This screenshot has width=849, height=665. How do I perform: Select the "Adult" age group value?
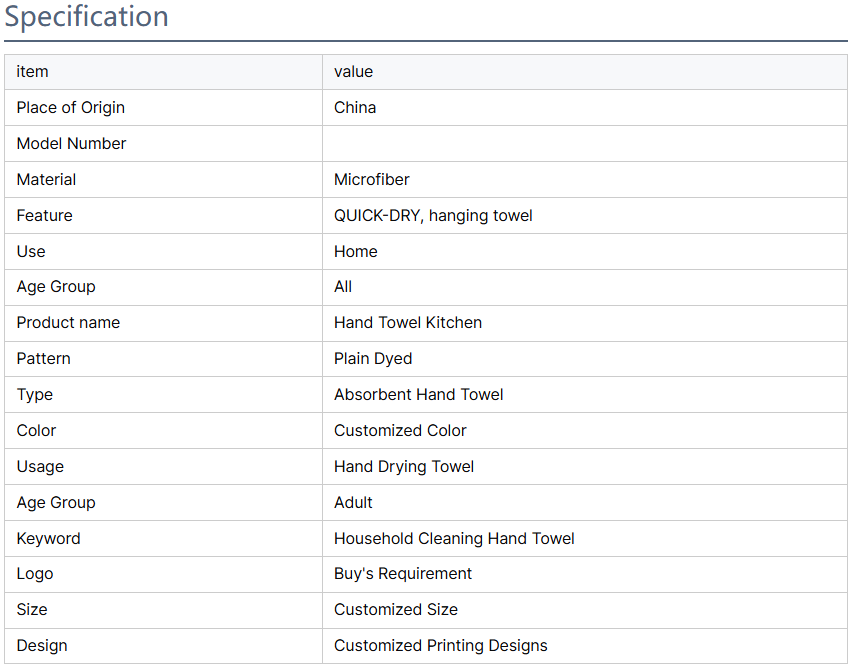(353, 503)
